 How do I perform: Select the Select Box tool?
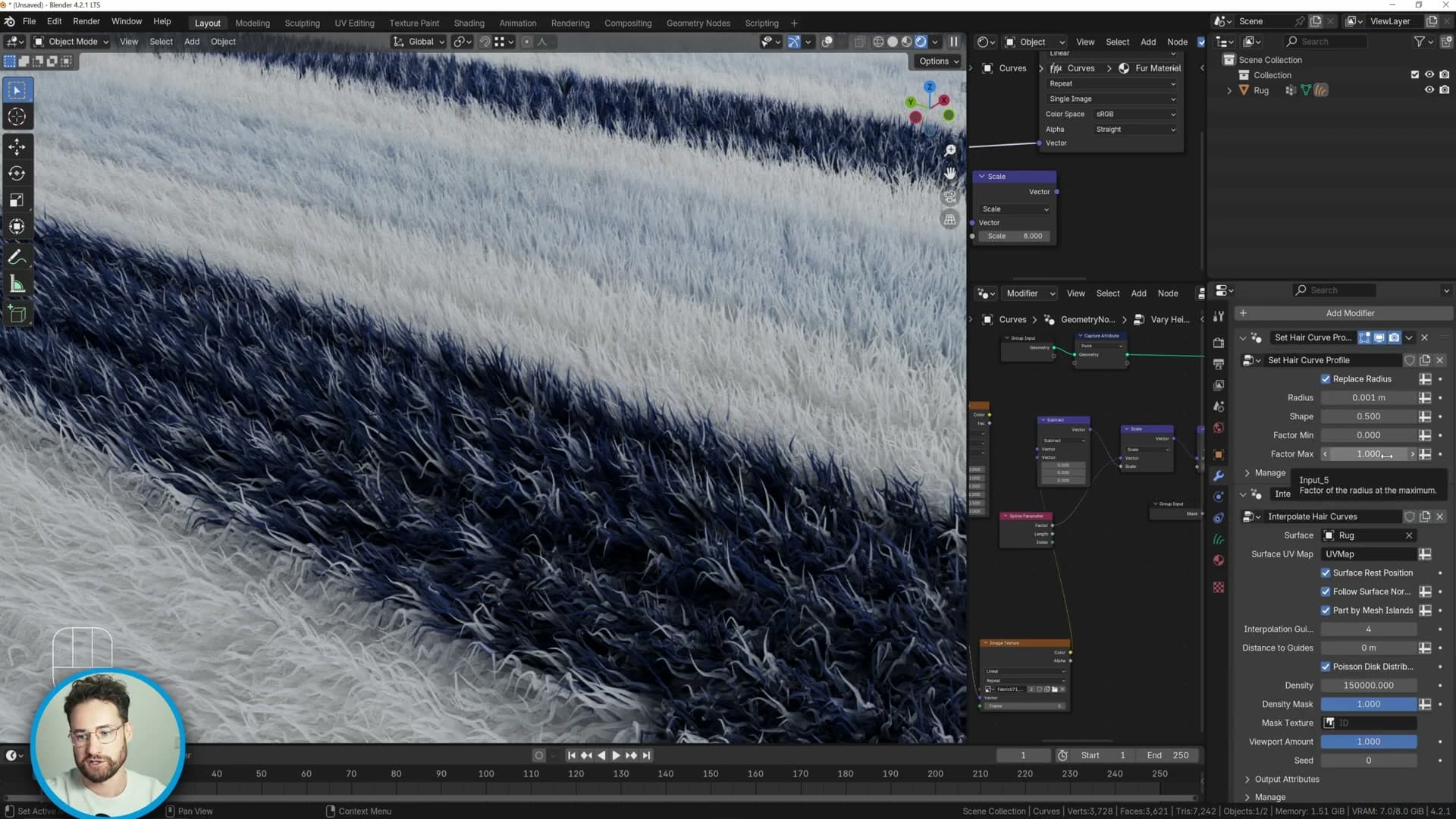17,90
